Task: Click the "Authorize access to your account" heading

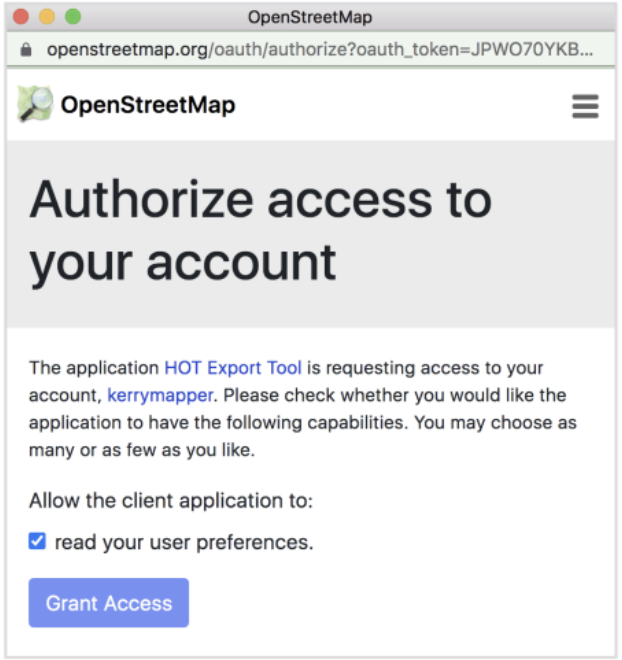Action: tap(260, 231)
